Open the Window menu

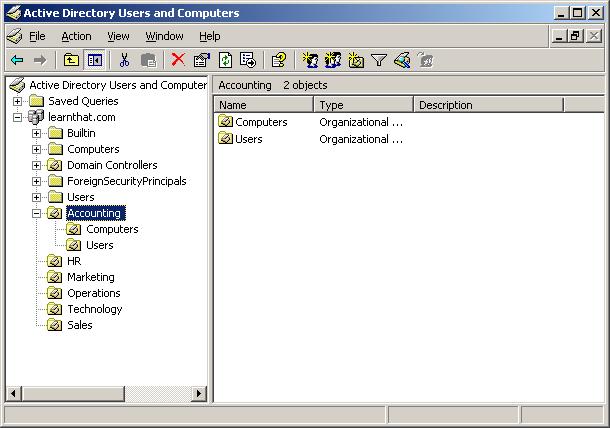(x=164, y=36)
